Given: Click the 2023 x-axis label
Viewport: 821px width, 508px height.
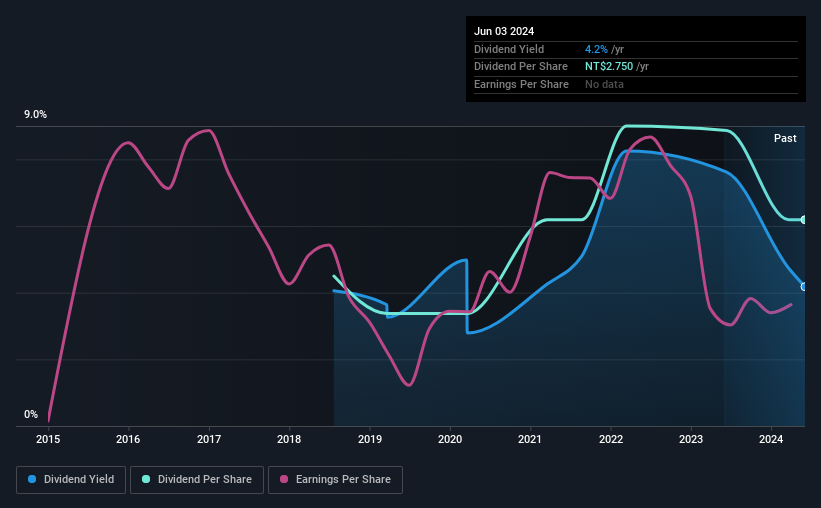Looking at the screenshot, I should pos(691,439).
